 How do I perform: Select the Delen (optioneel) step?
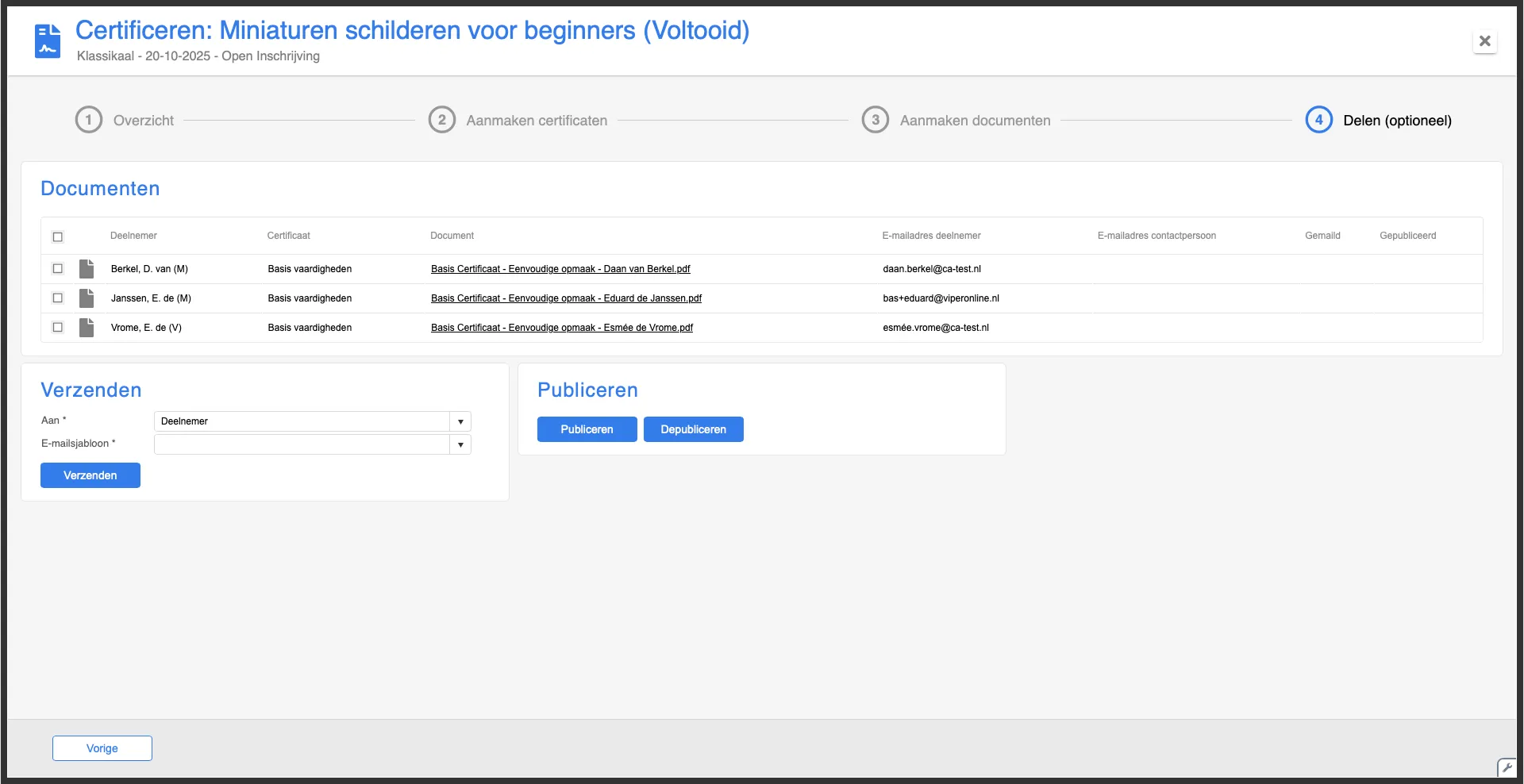coord(1397,121)
